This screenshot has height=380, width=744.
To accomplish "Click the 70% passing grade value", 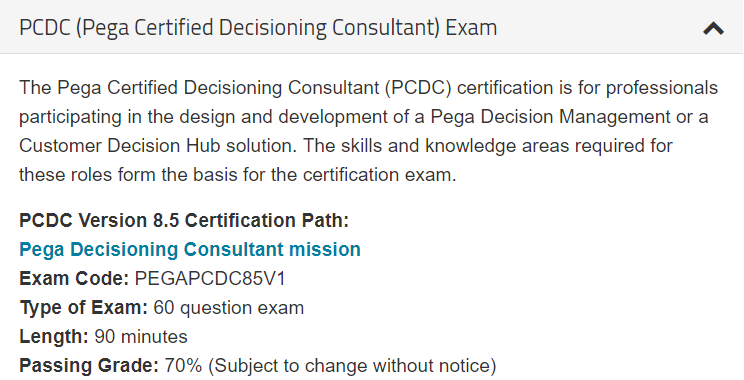I will pyautogui.click(x=183, y=366).
